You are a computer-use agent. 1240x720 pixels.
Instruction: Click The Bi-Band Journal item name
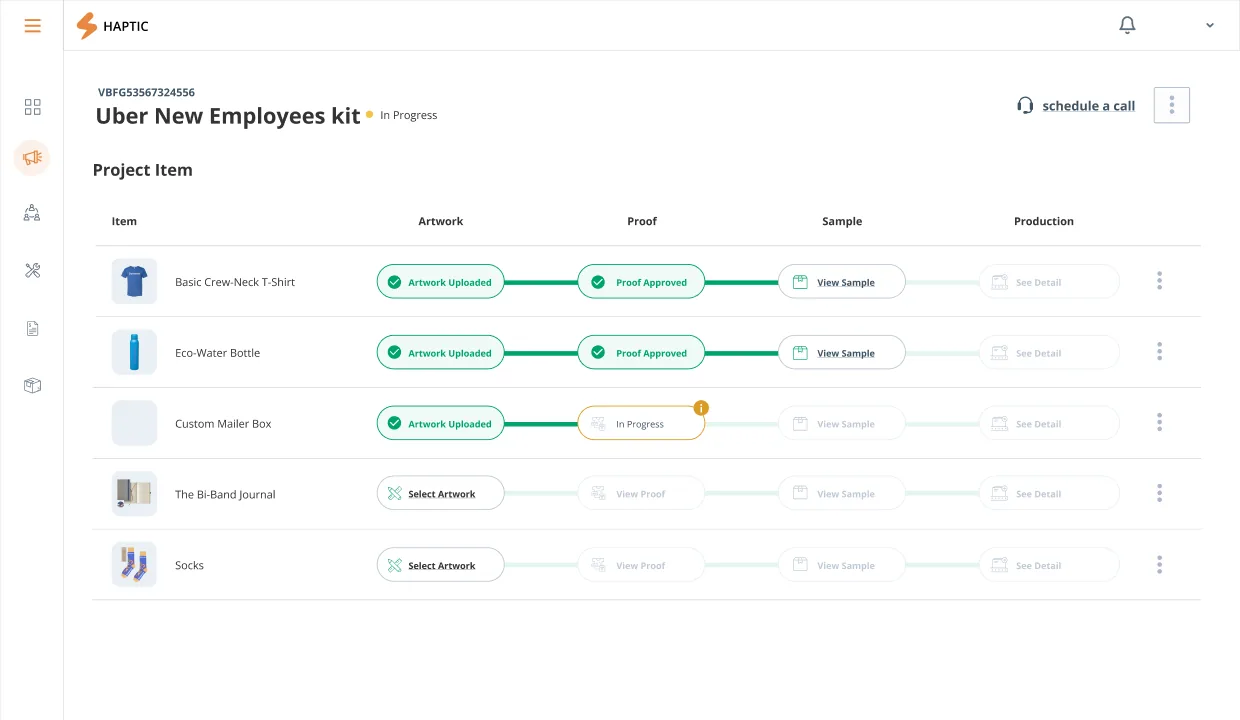click(x=225, y=494)
